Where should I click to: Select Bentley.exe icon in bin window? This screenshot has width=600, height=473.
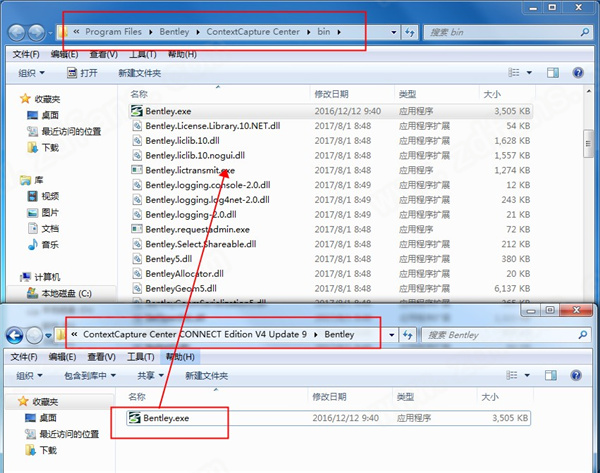tap(137, 111)
